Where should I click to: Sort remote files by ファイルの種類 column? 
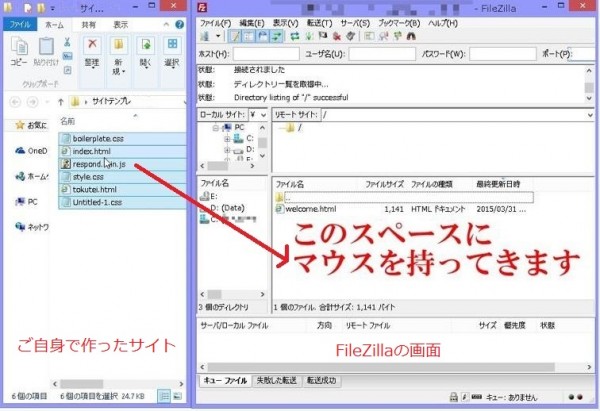pos(432,184)
